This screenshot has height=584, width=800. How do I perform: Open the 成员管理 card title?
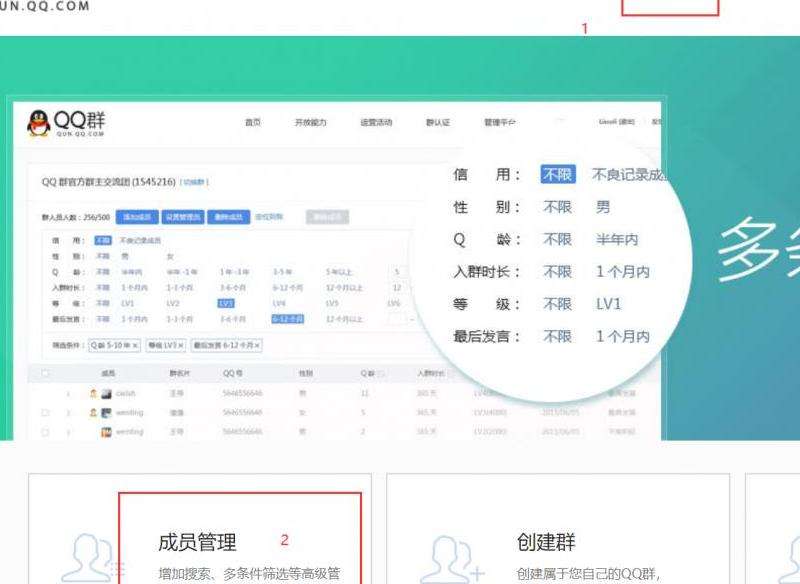[x=197, y=542]
